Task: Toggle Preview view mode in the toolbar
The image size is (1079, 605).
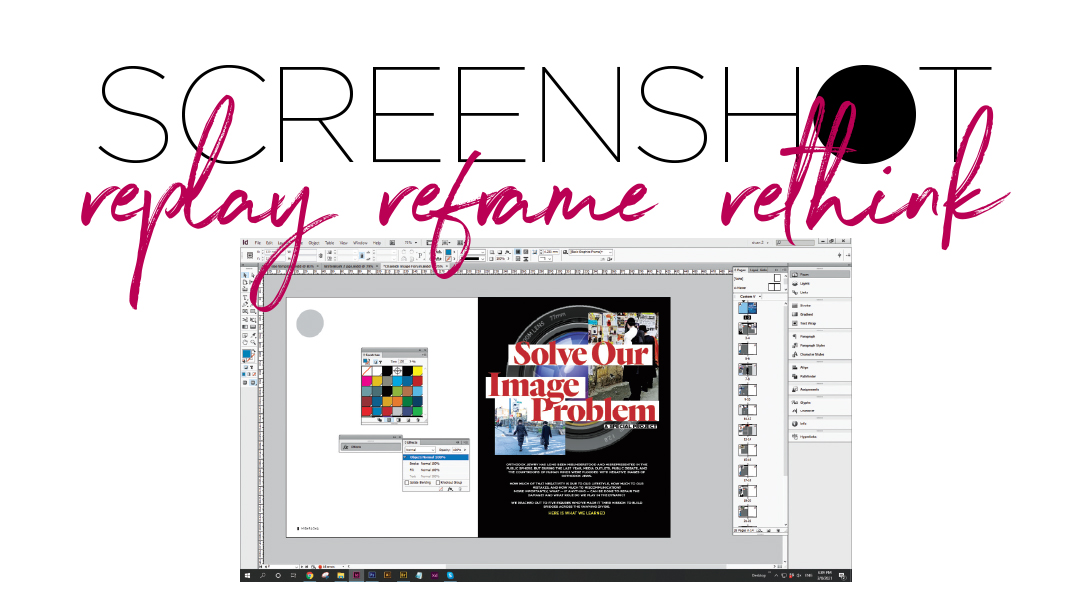Action: (253, 382)
